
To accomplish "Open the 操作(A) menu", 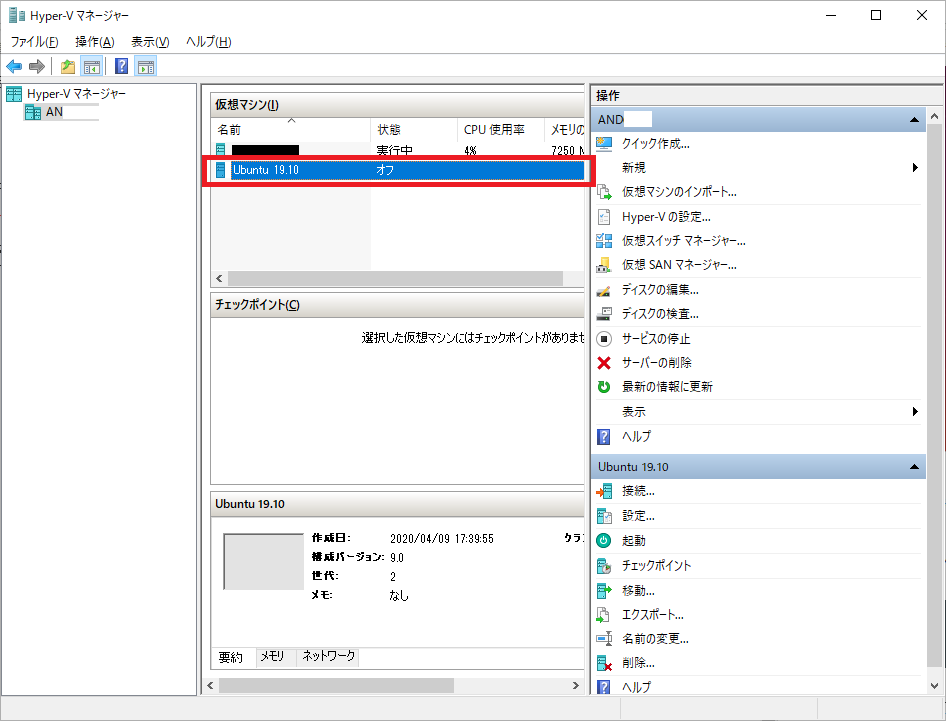I will click(95, 42).
